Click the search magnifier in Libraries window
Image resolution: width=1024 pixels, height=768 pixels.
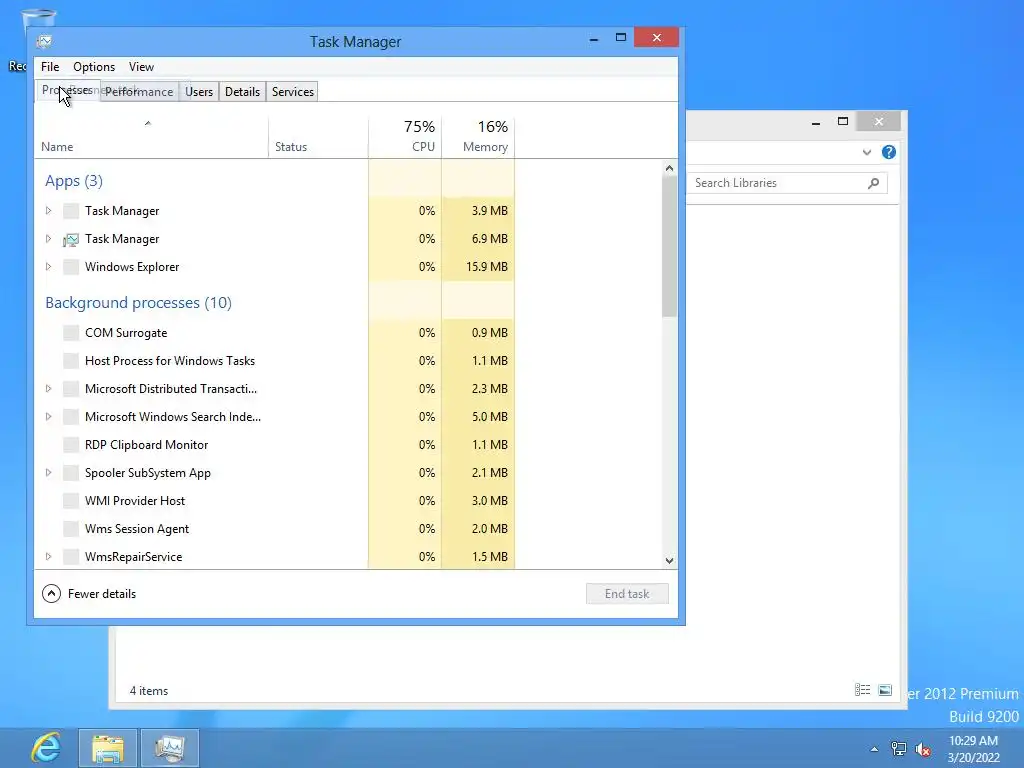coord(873,184)
